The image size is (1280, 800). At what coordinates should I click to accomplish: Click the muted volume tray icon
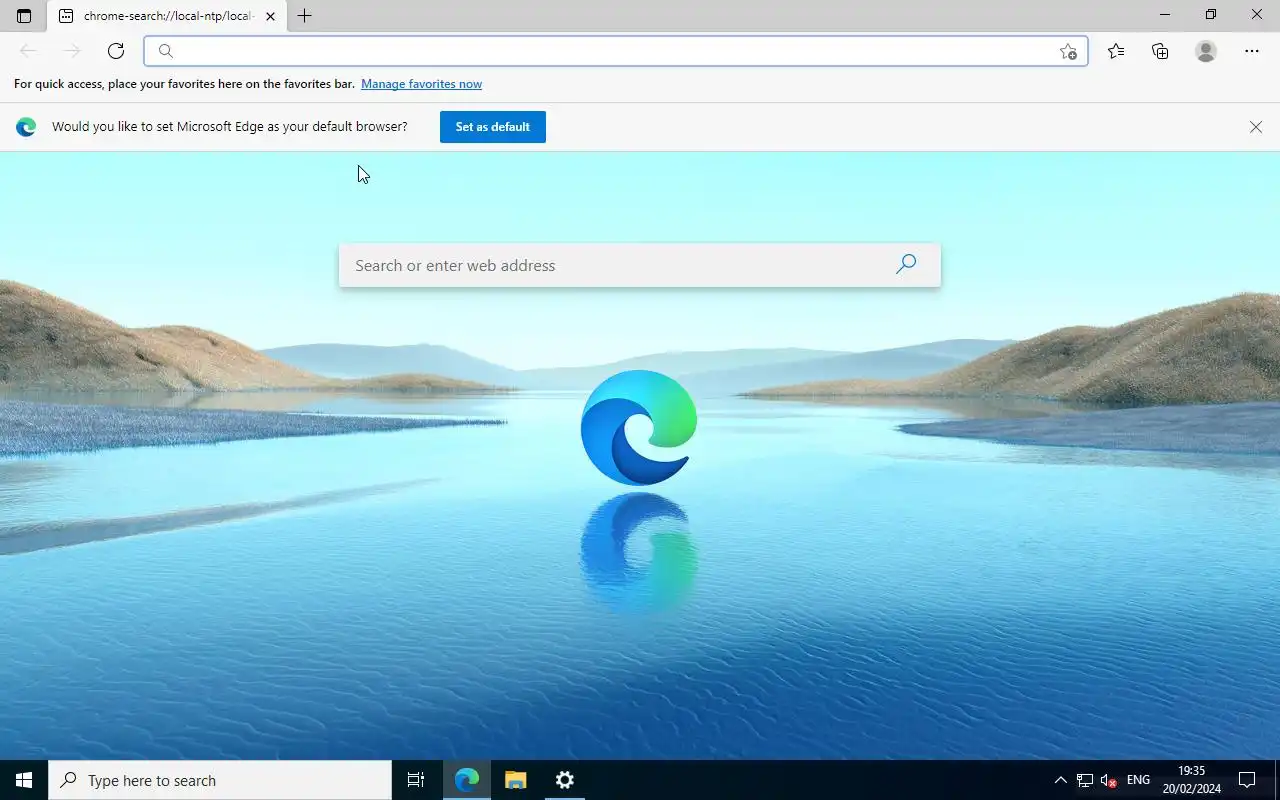tap(1109, 780)
